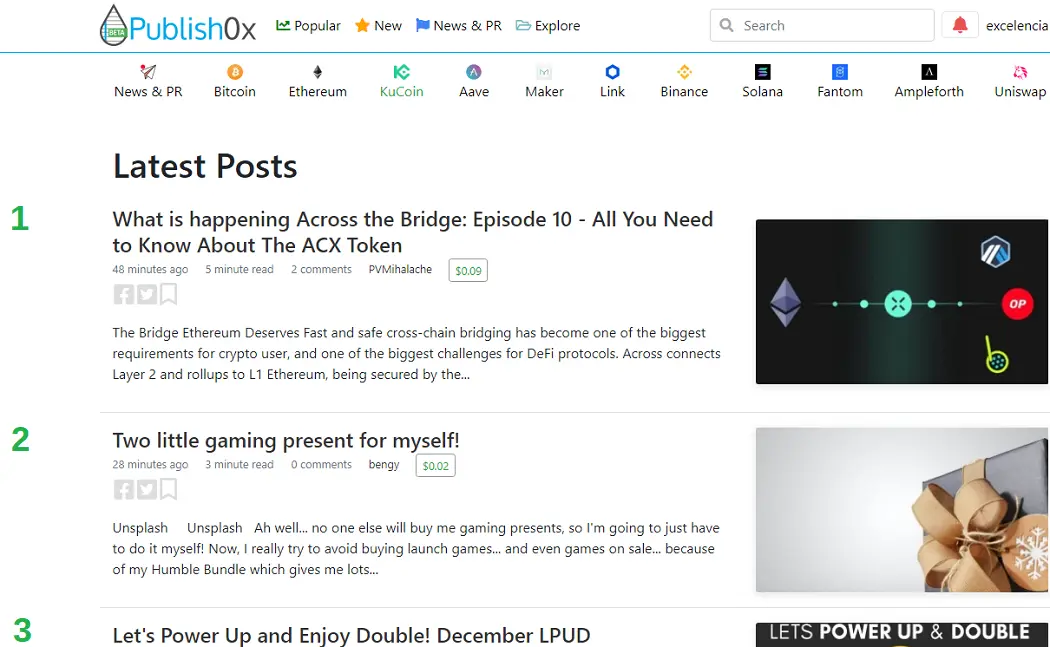Viewport: 1050px width, 647px height.
Task: Open the Aave category label
Action: [x=473, y=92]
